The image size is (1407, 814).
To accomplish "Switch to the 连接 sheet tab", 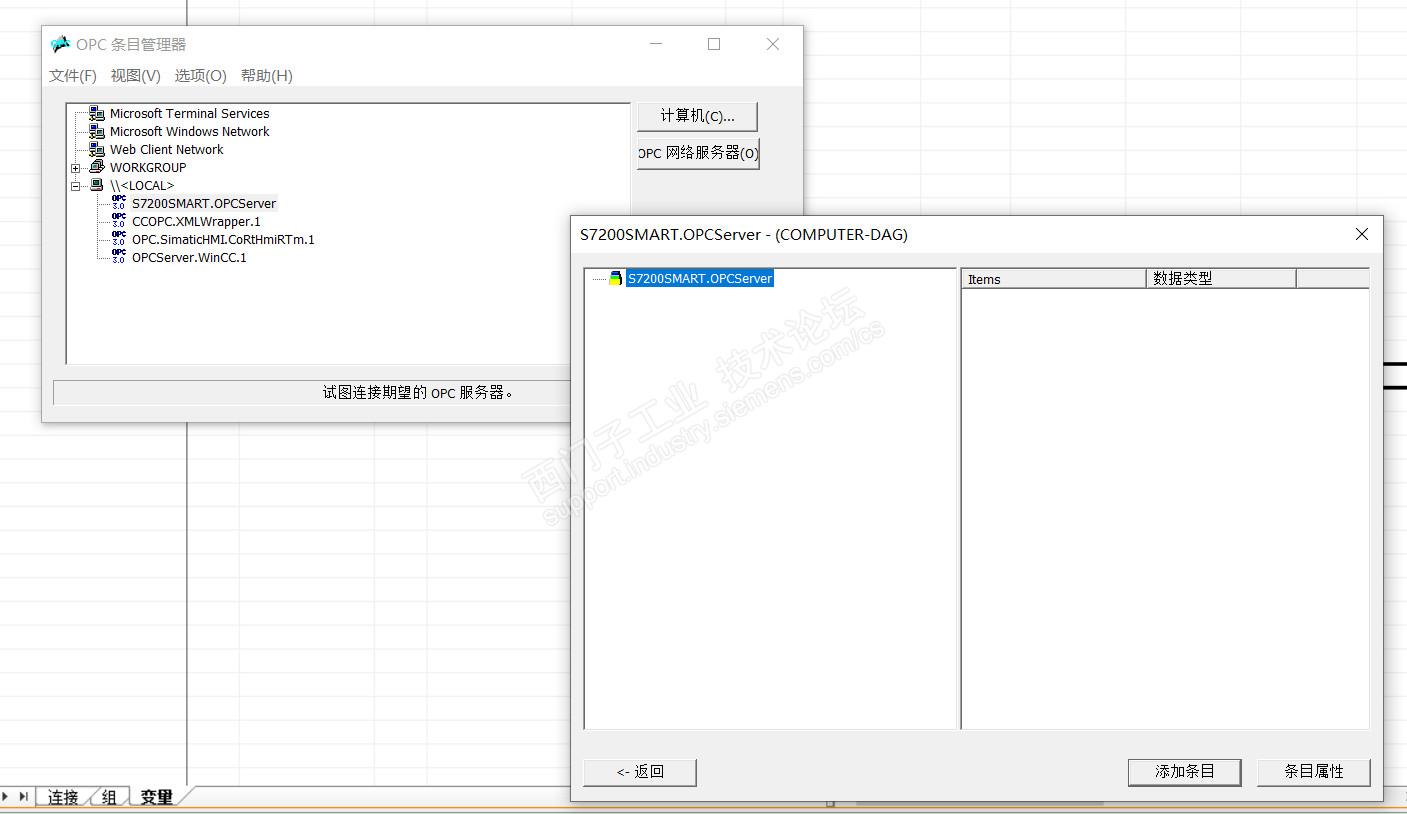I will coord(63,797).
